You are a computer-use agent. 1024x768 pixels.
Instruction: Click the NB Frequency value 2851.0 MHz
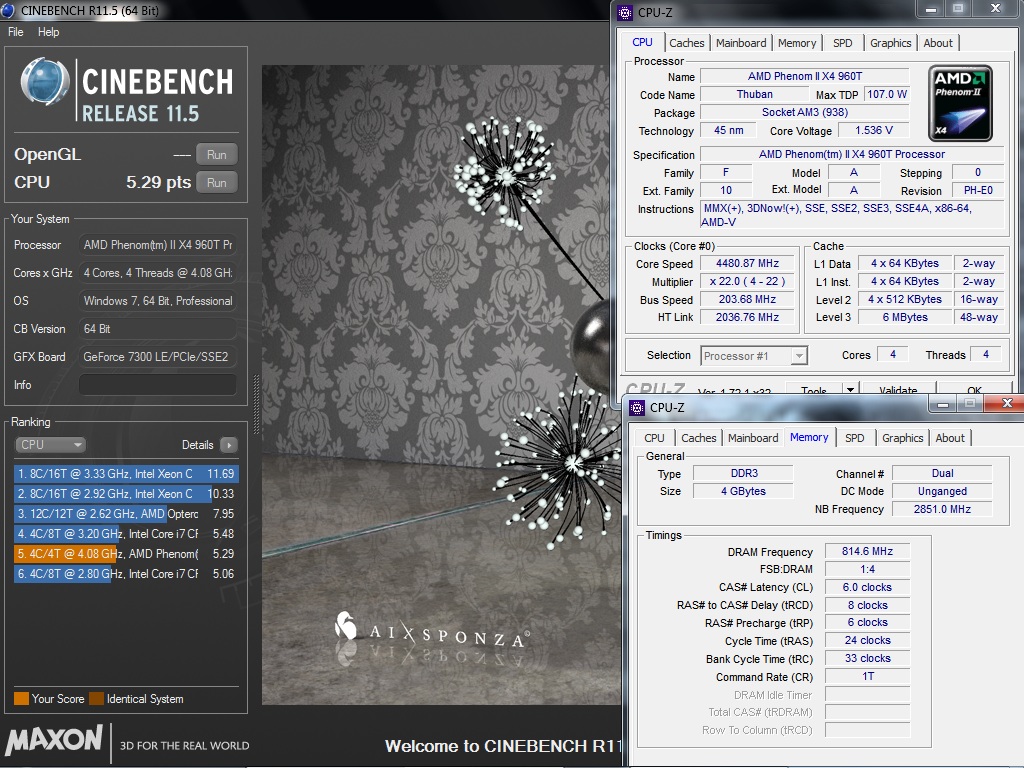[x=942, y=509]
